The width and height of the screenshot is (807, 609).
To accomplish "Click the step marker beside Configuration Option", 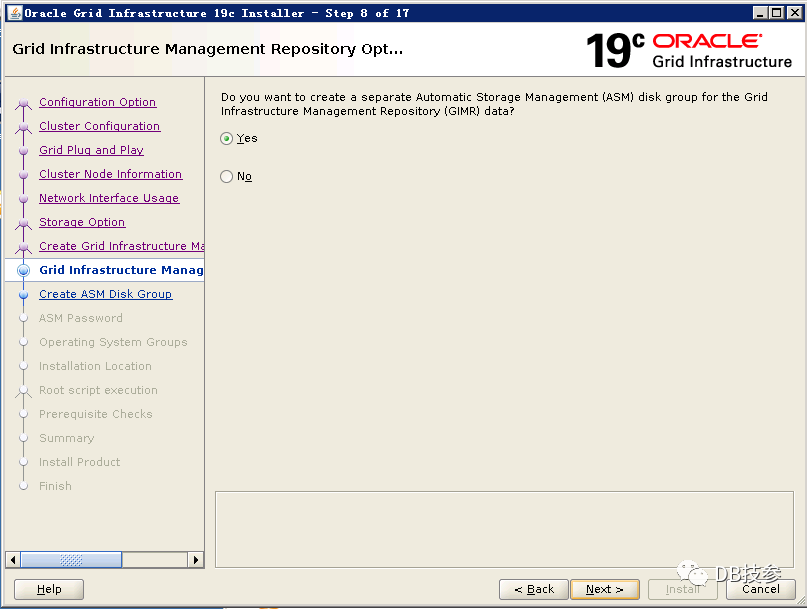I will coord(23,104).
